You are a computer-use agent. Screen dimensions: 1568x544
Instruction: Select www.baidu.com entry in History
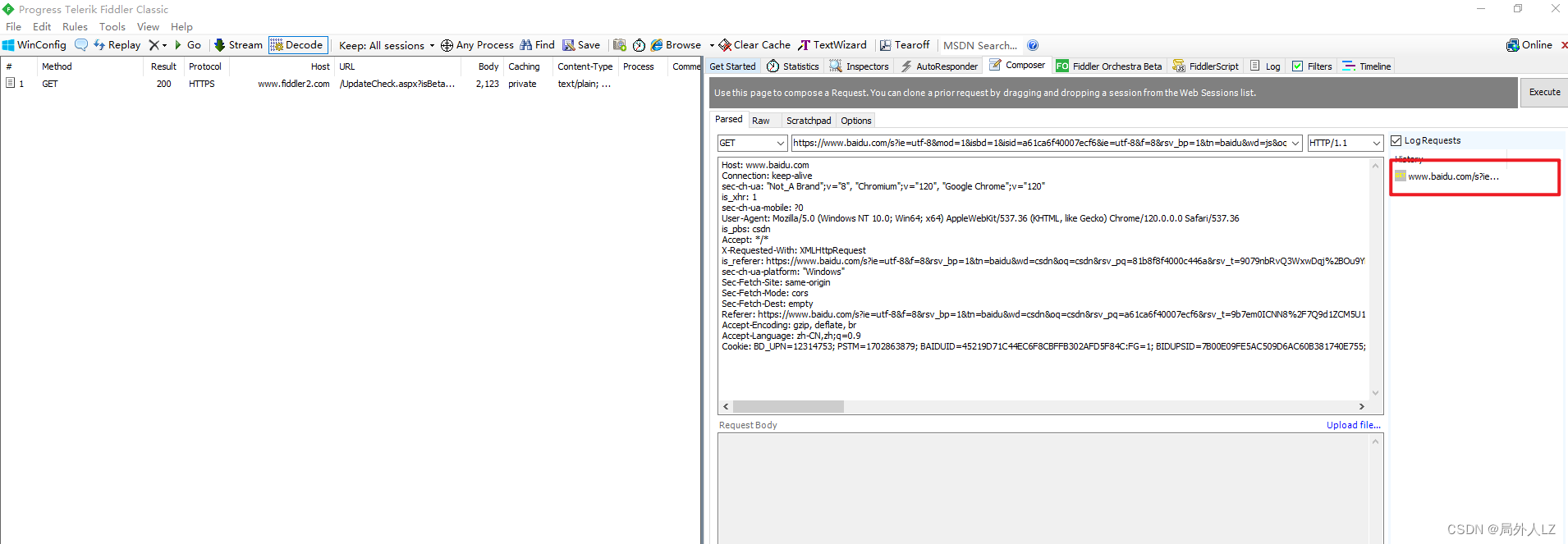click(1453, 176)
